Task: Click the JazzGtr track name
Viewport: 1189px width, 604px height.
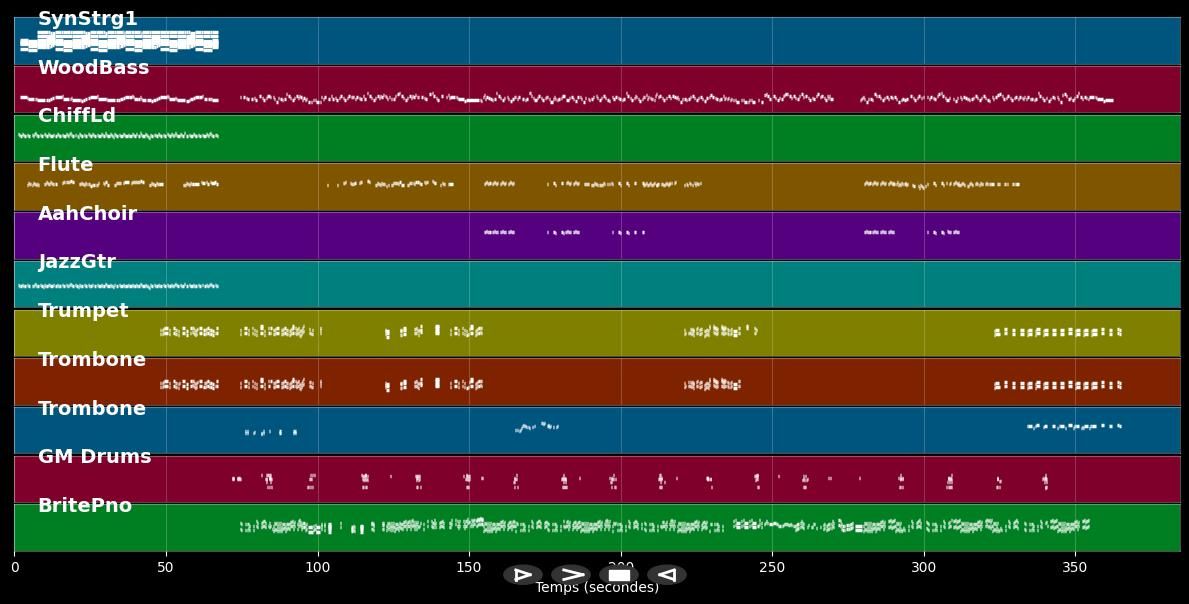Action: click(77, 262)
